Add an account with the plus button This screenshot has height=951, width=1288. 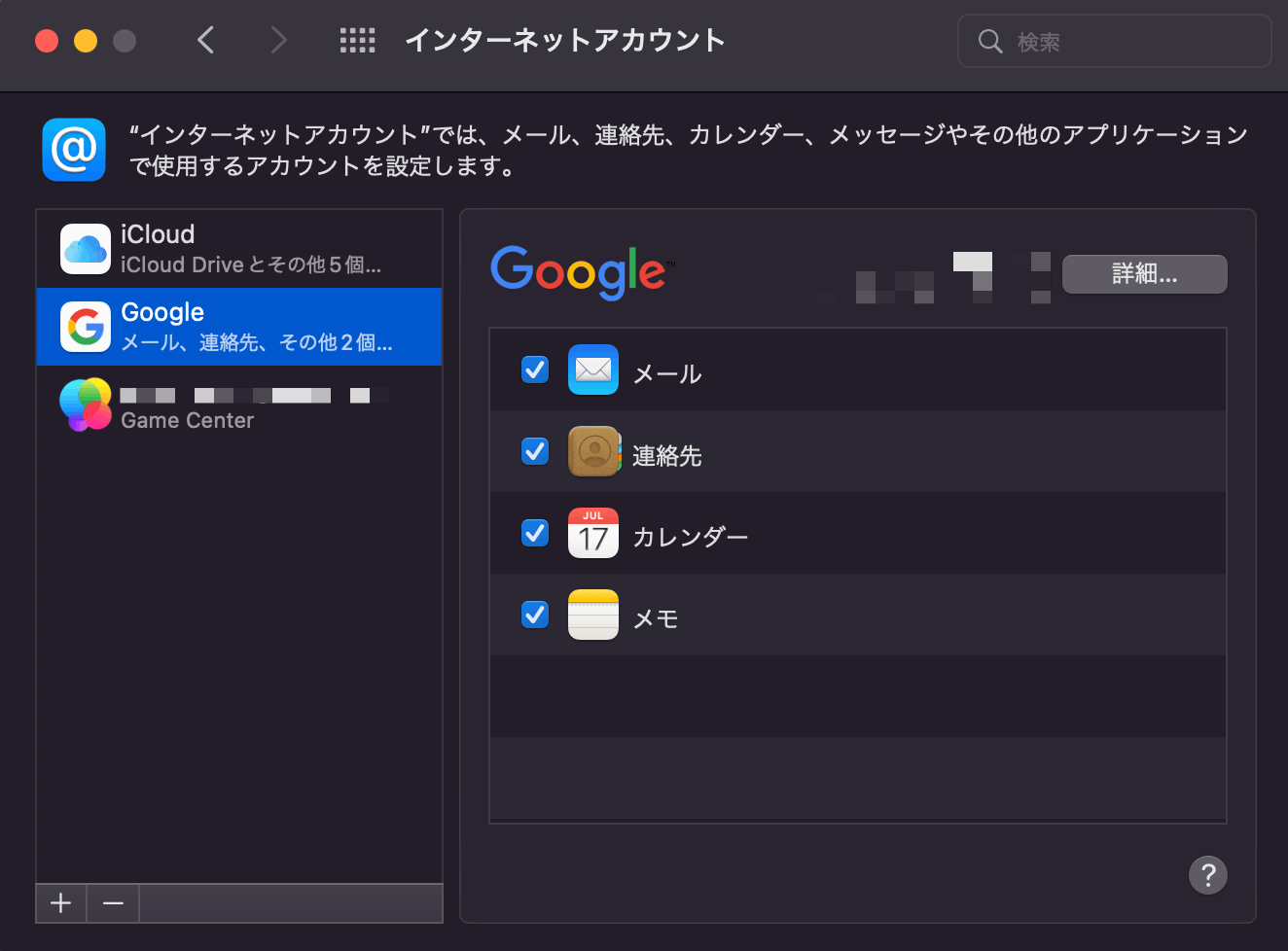click(61, 903)
